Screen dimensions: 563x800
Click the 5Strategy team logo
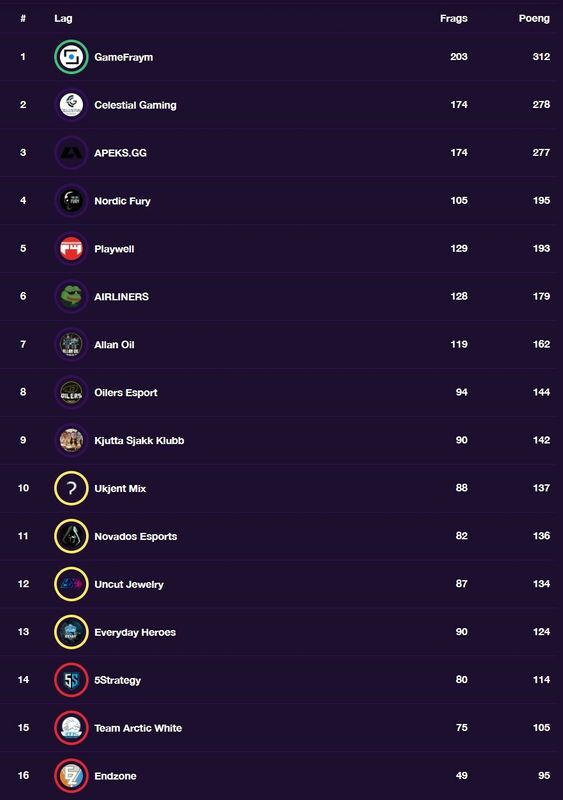point(71,680)
